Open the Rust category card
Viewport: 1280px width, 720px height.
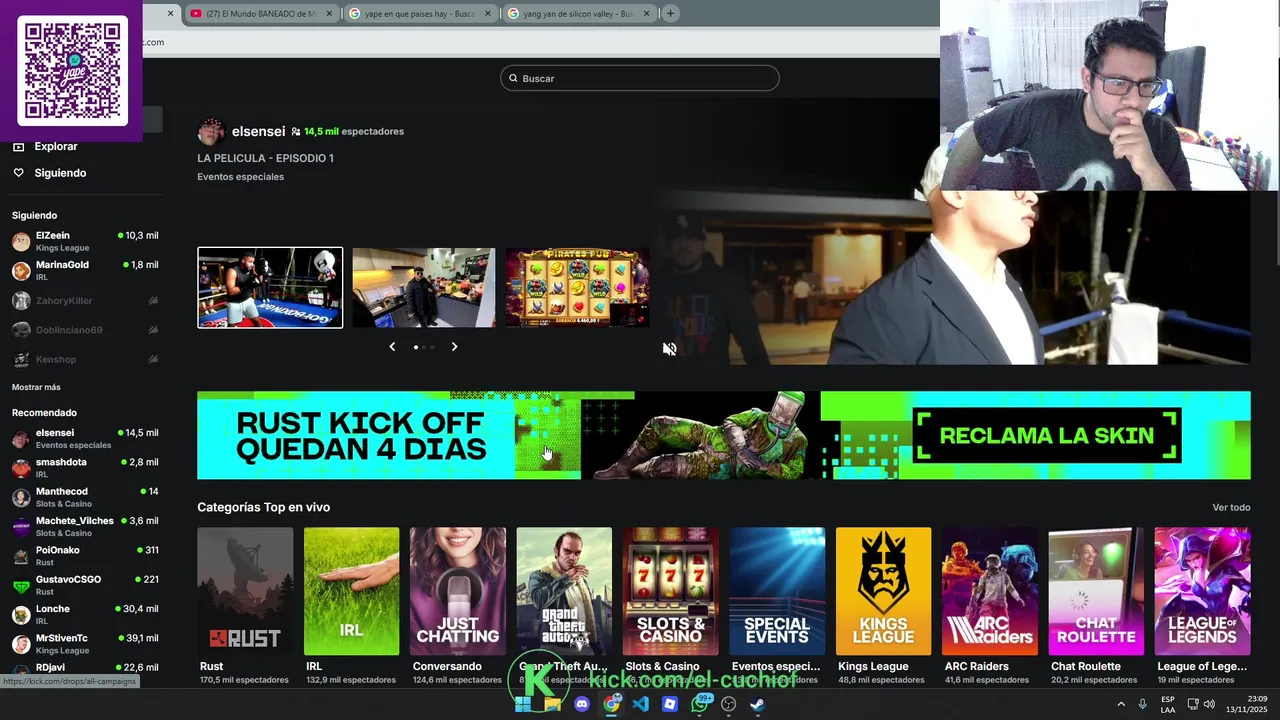point(245,591)
